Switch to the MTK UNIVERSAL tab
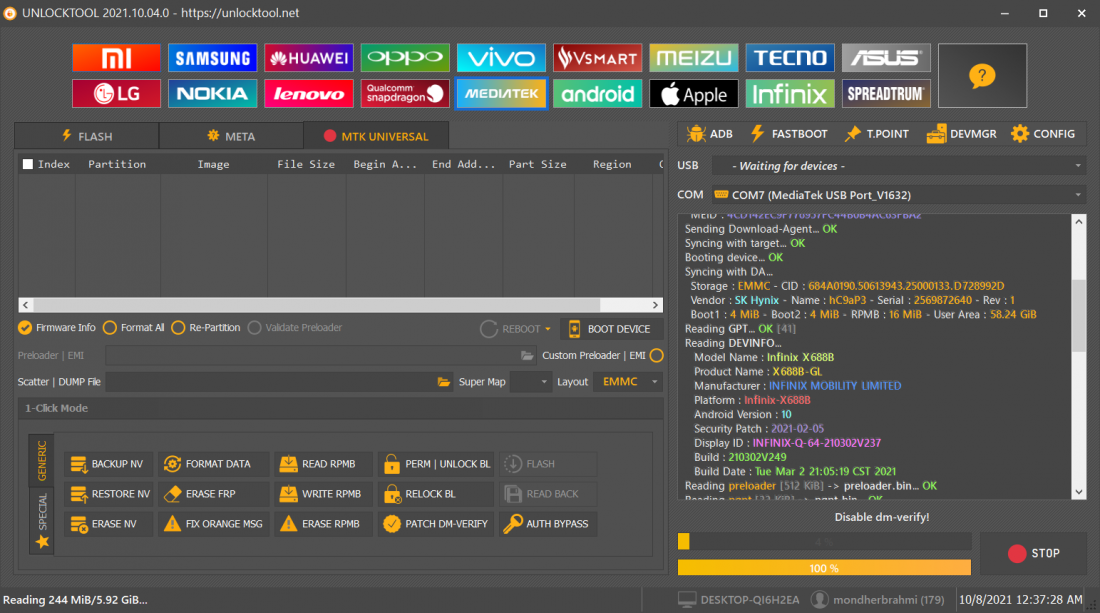The width and height of the screenshot is (1100, 613). coord(376,136)
